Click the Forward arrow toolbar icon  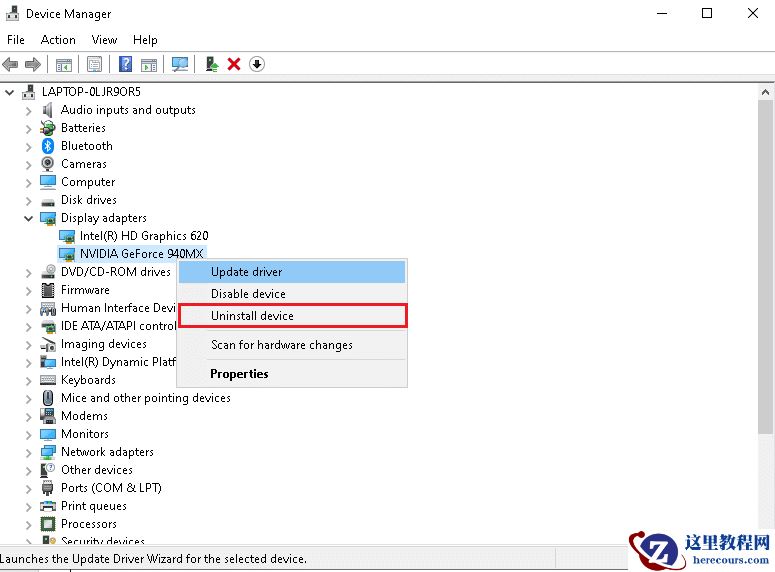[33, 64]
